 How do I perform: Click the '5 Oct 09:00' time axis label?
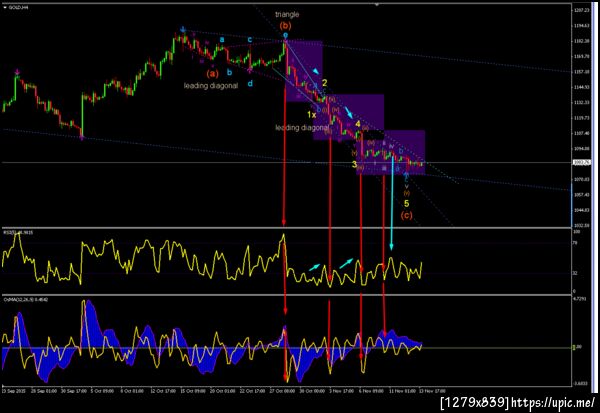tap(101, 391)
